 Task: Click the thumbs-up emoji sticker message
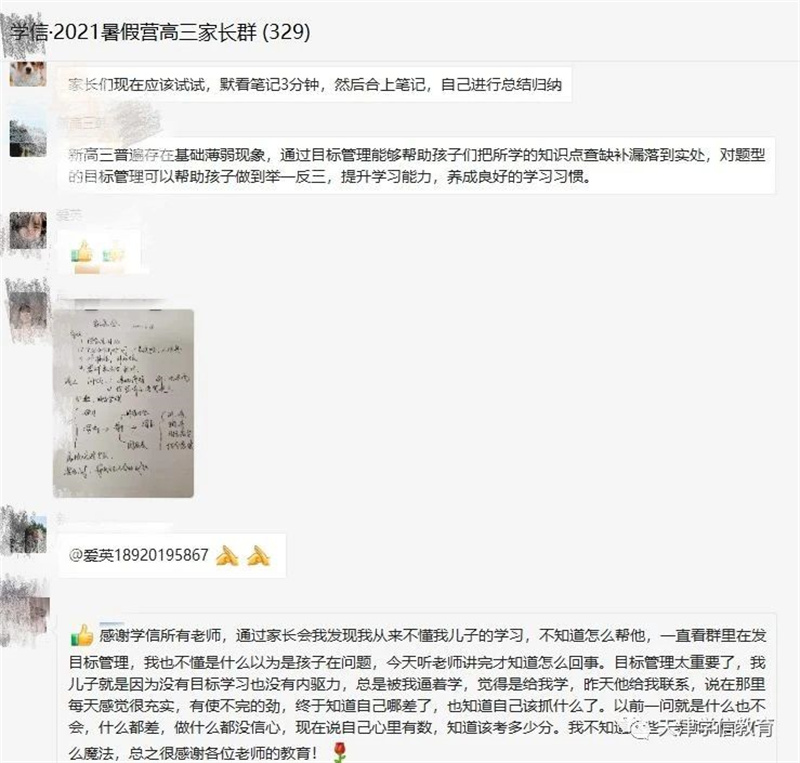tap(99, 252)
